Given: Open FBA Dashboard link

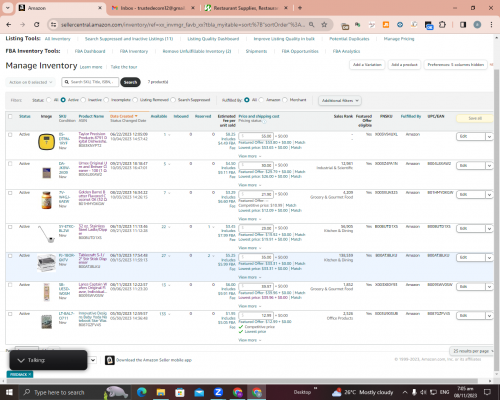Looking at the screenshot, I should (x=90, y=51).
